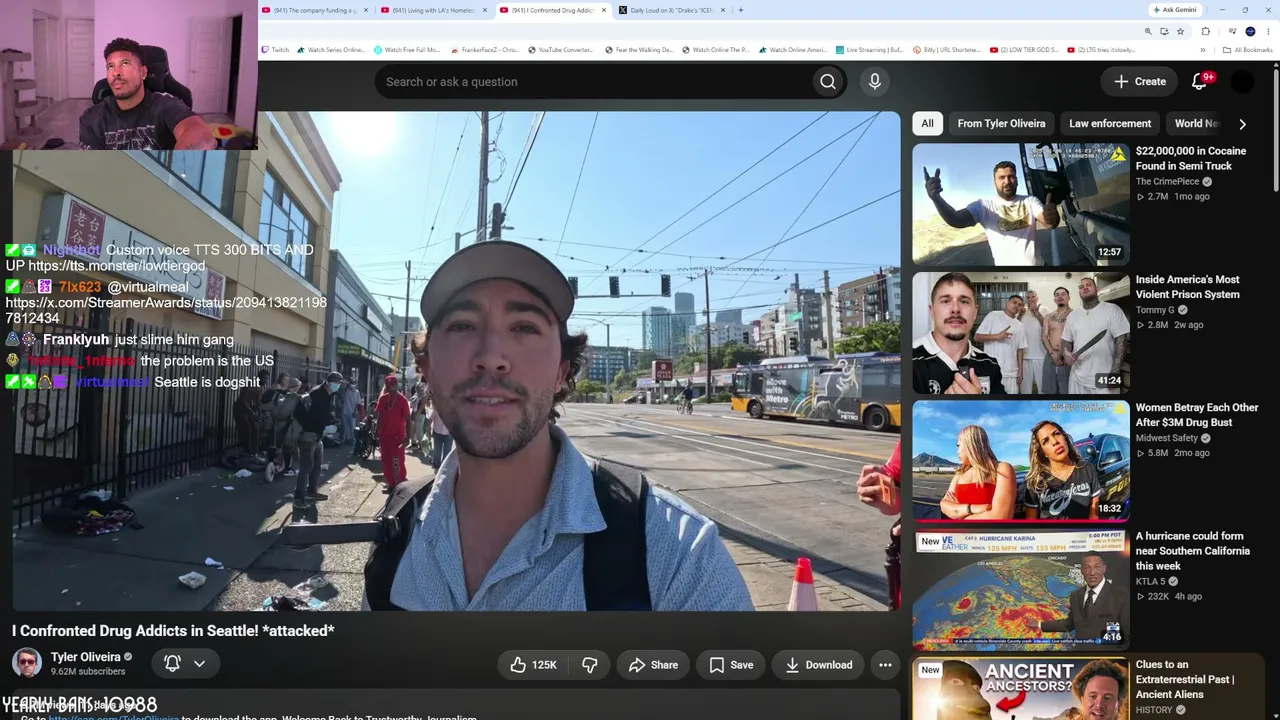
Task: Open 'Inside America's Most Violent Prison' thumbnail
Action: tap(1021, 333)
